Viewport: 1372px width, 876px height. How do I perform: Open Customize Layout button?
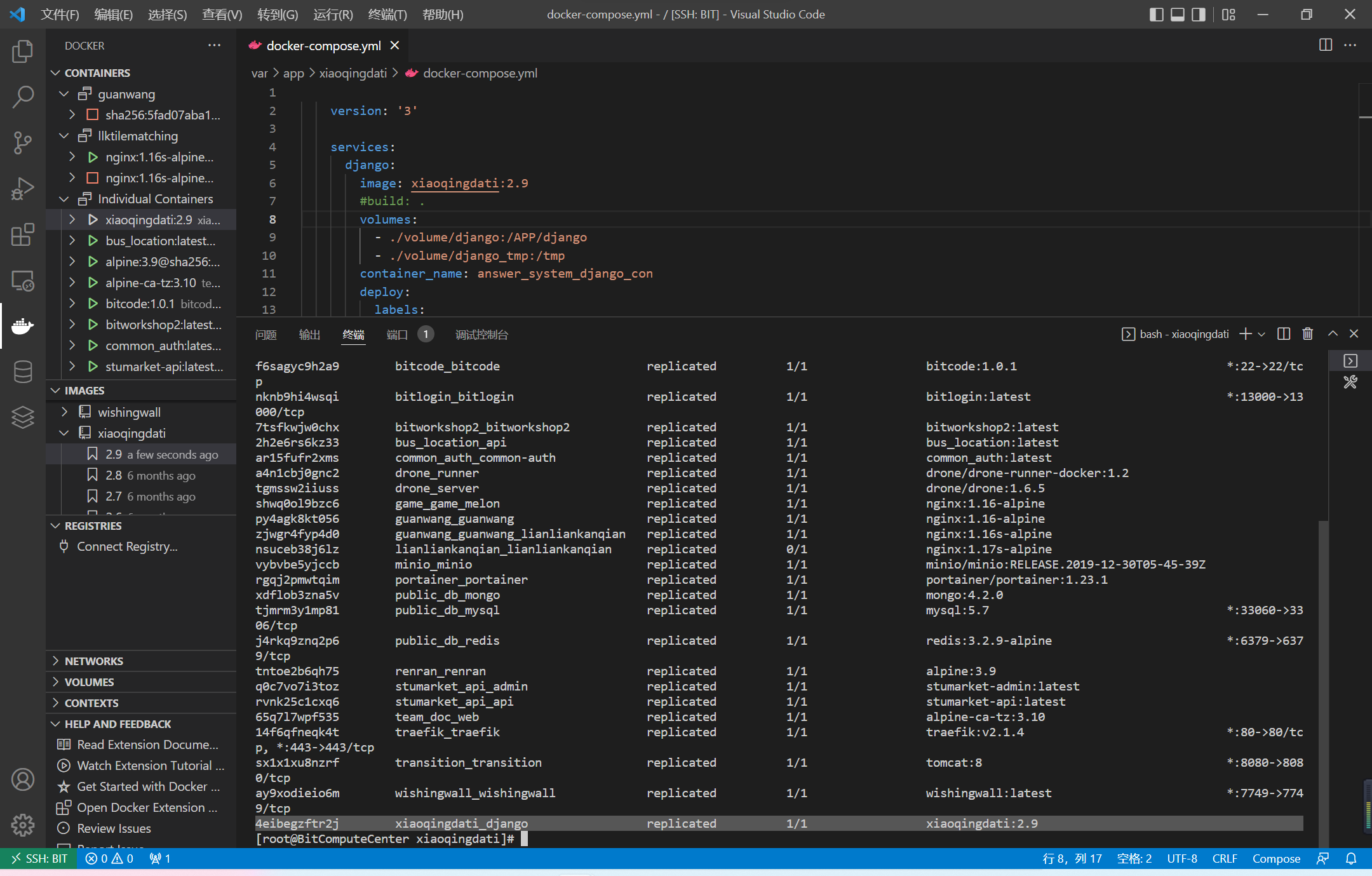tap(1228, 15)
